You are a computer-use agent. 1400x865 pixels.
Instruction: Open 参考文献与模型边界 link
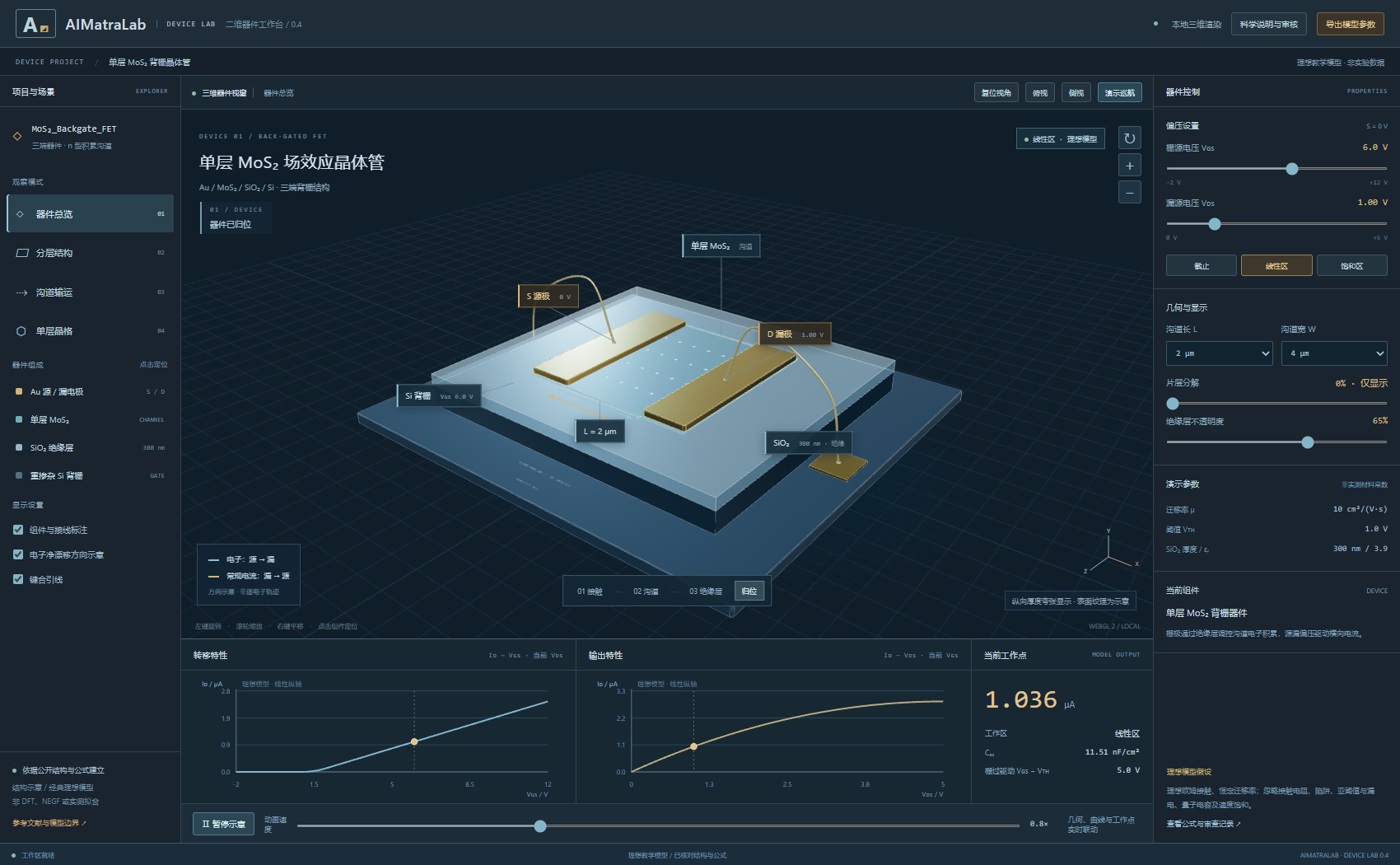49,823
